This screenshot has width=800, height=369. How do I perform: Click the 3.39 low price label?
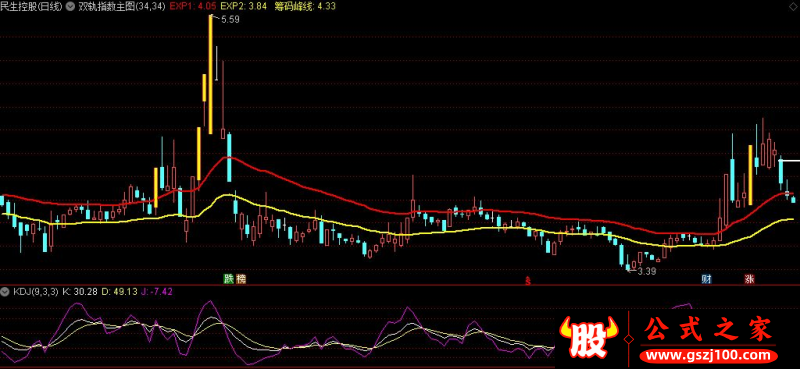(646, 271)
